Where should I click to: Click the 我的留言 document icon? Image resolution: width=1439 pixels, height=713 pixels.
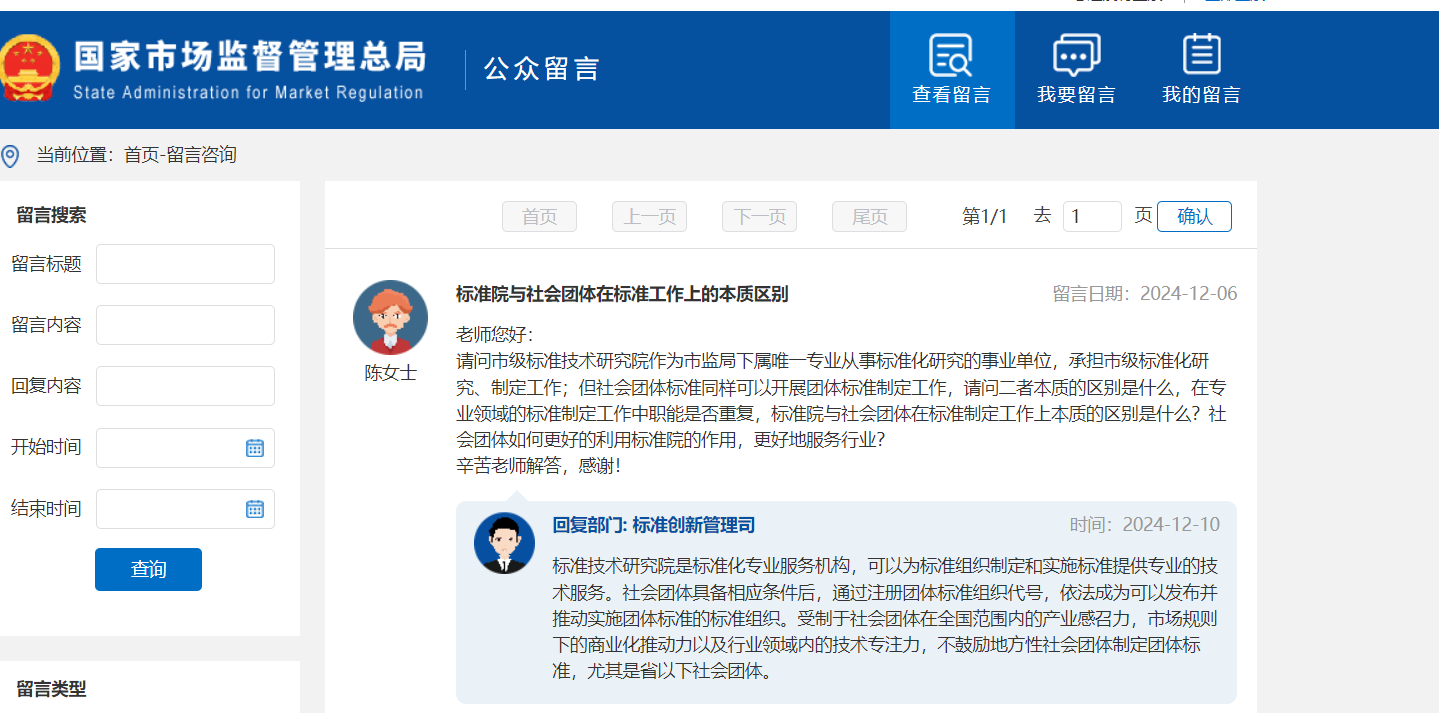tap(1200, 55)
